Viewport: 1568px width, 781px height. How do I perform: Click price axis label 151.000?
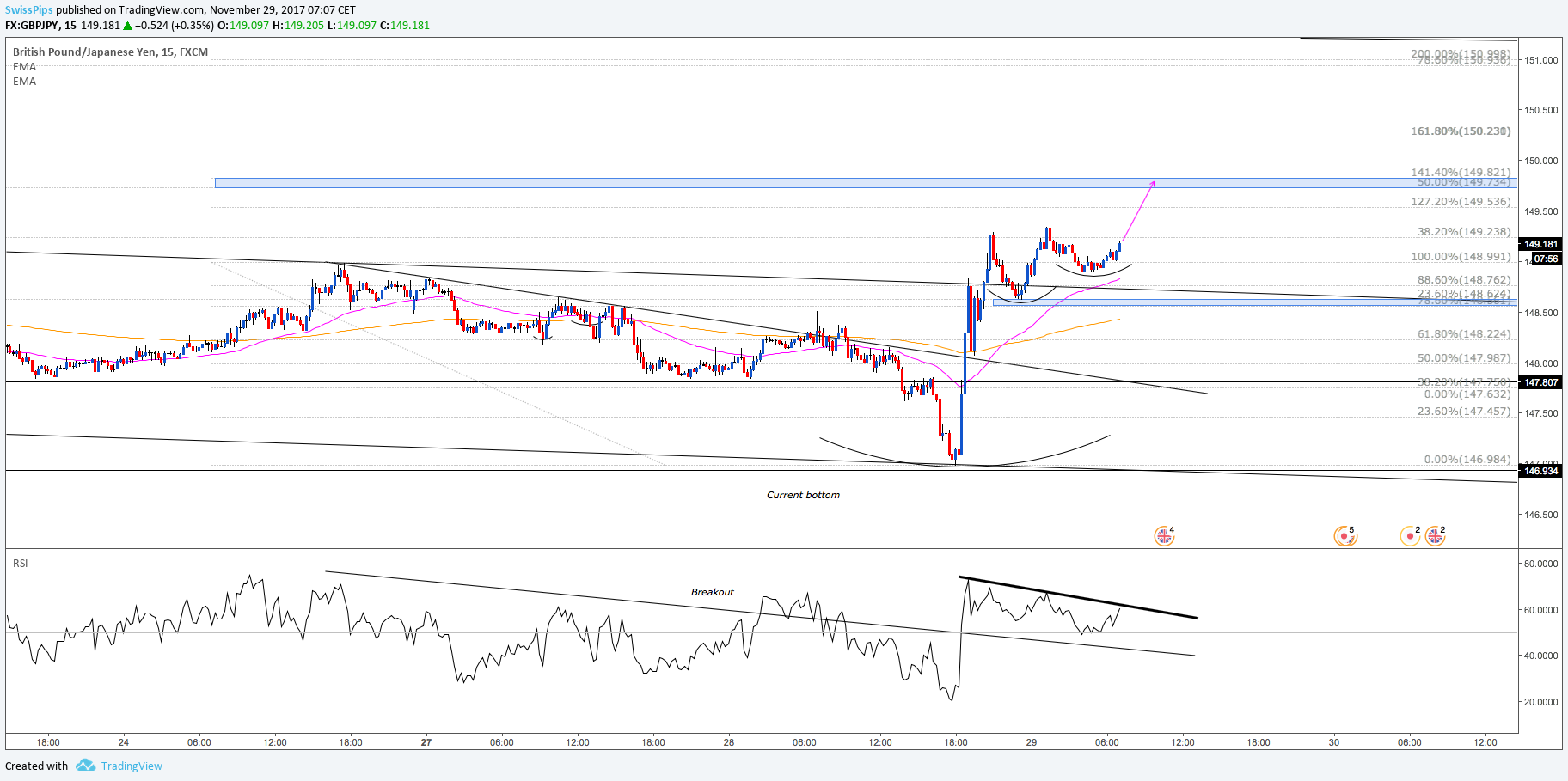click(x=1541, y=60)
